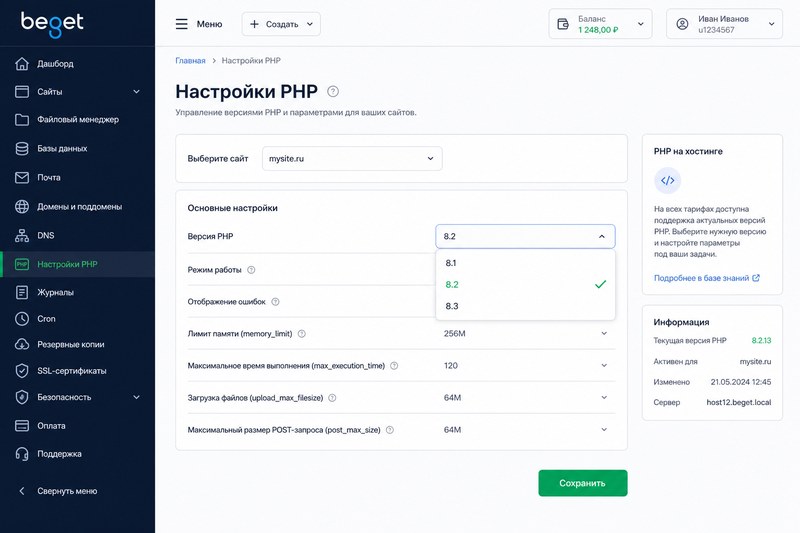The width and height of the screenshot is (800, 533).
Task: Click current version value 8.2.13
Action: click(761, 340)
